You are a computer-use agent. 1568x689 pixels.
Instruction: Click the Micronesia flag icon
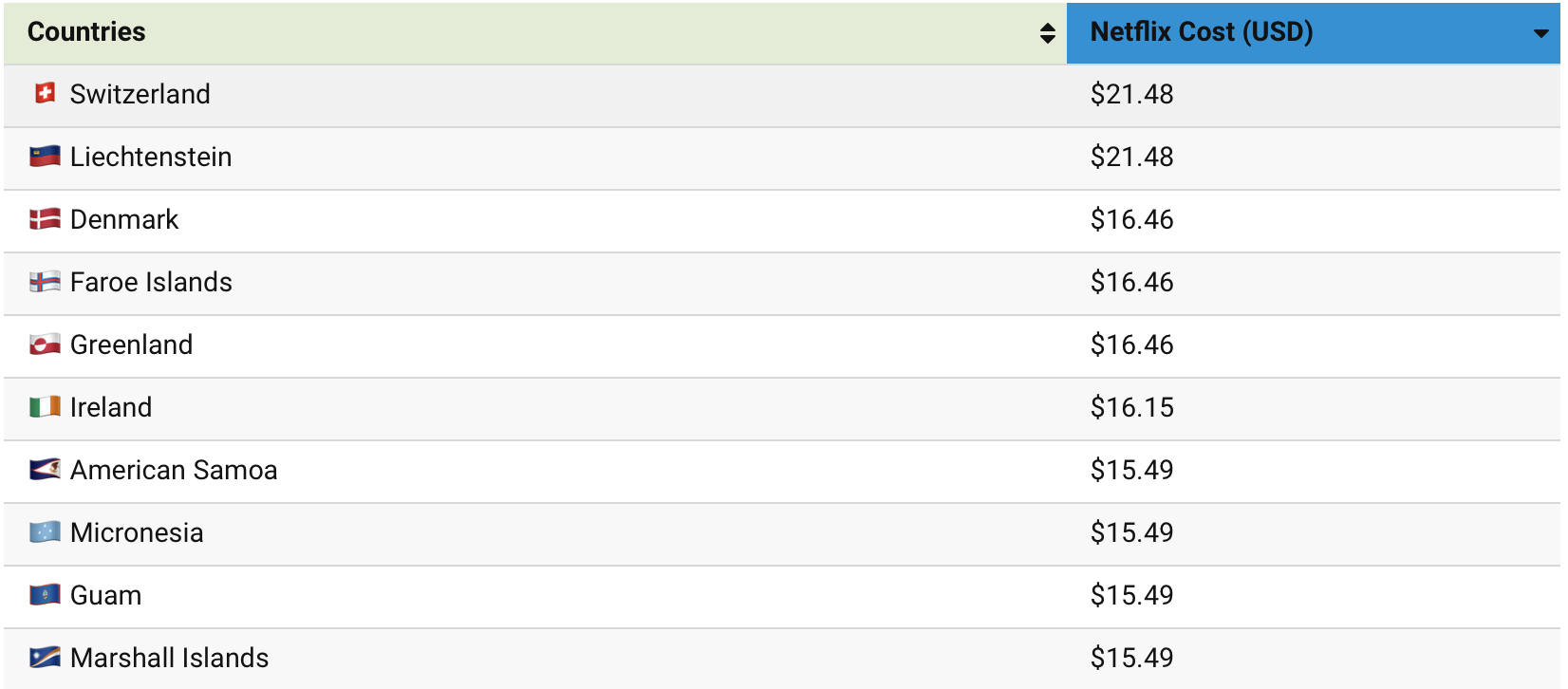pyautogui.click(x=45, y=532)
